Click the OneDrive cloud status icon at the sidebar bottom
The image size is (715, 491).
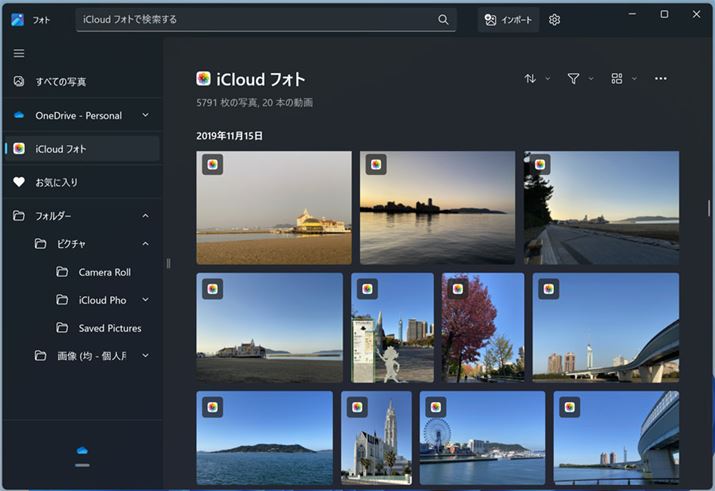tap(82, 451)
